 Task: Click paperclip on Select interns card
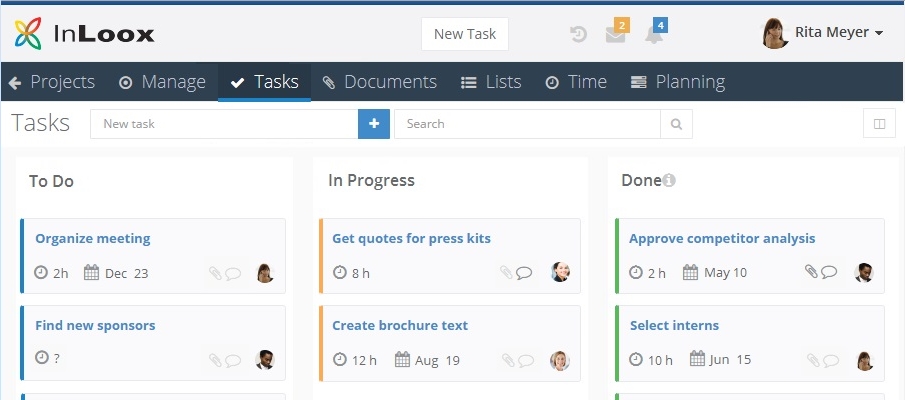point(813,360)
